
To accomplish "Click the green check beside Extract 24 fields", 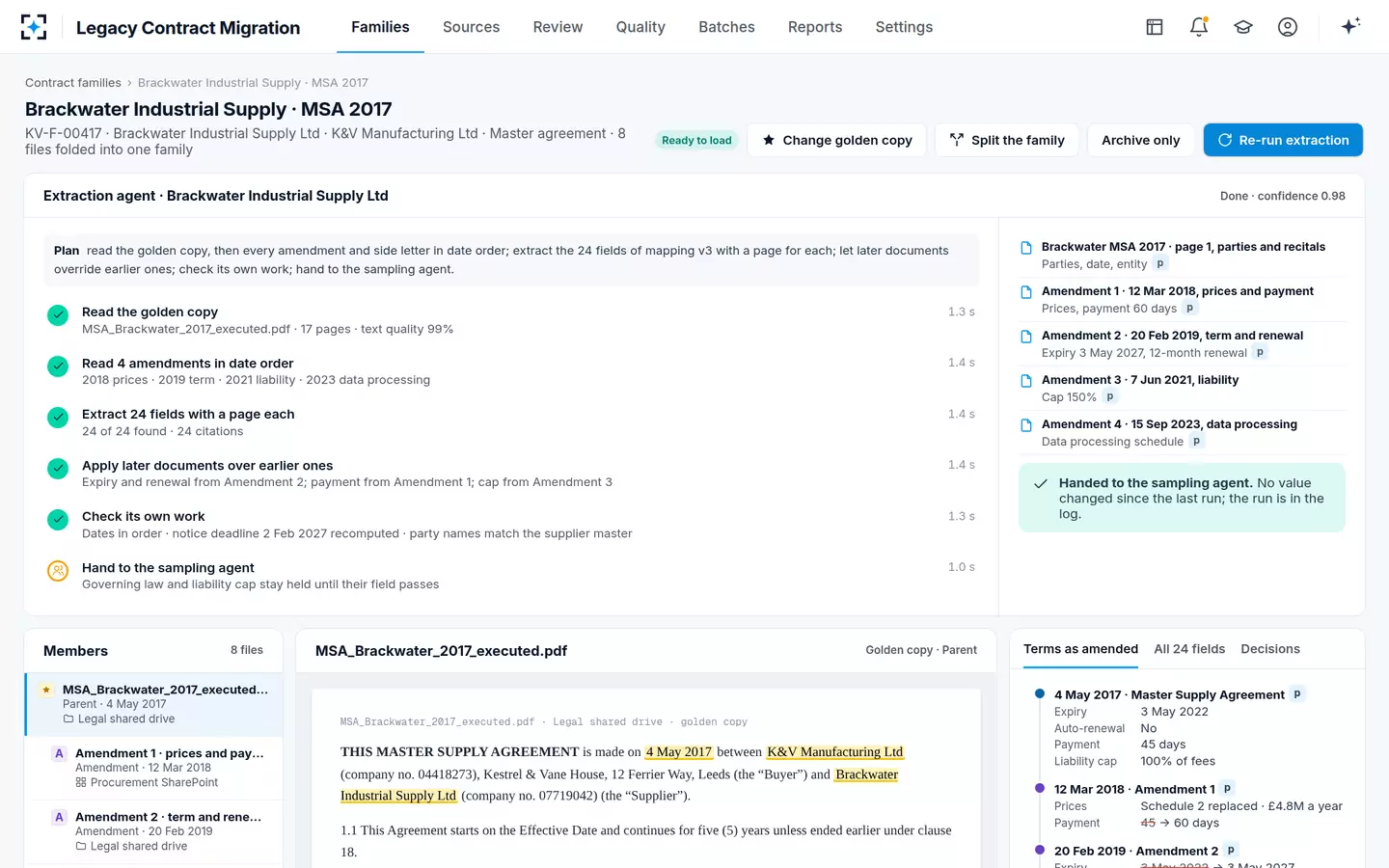I will pyautogui.click(x=58, y=417).
